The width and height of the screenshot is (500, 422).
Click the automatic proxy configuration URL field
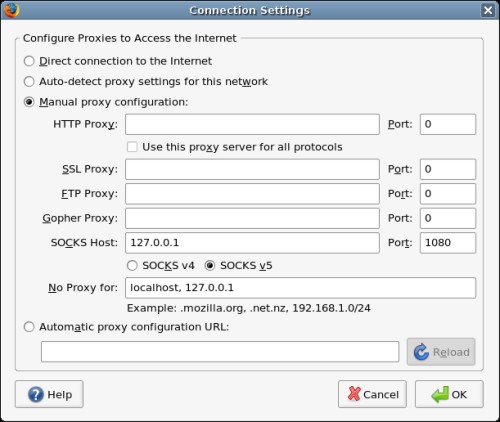coord(220,351)
